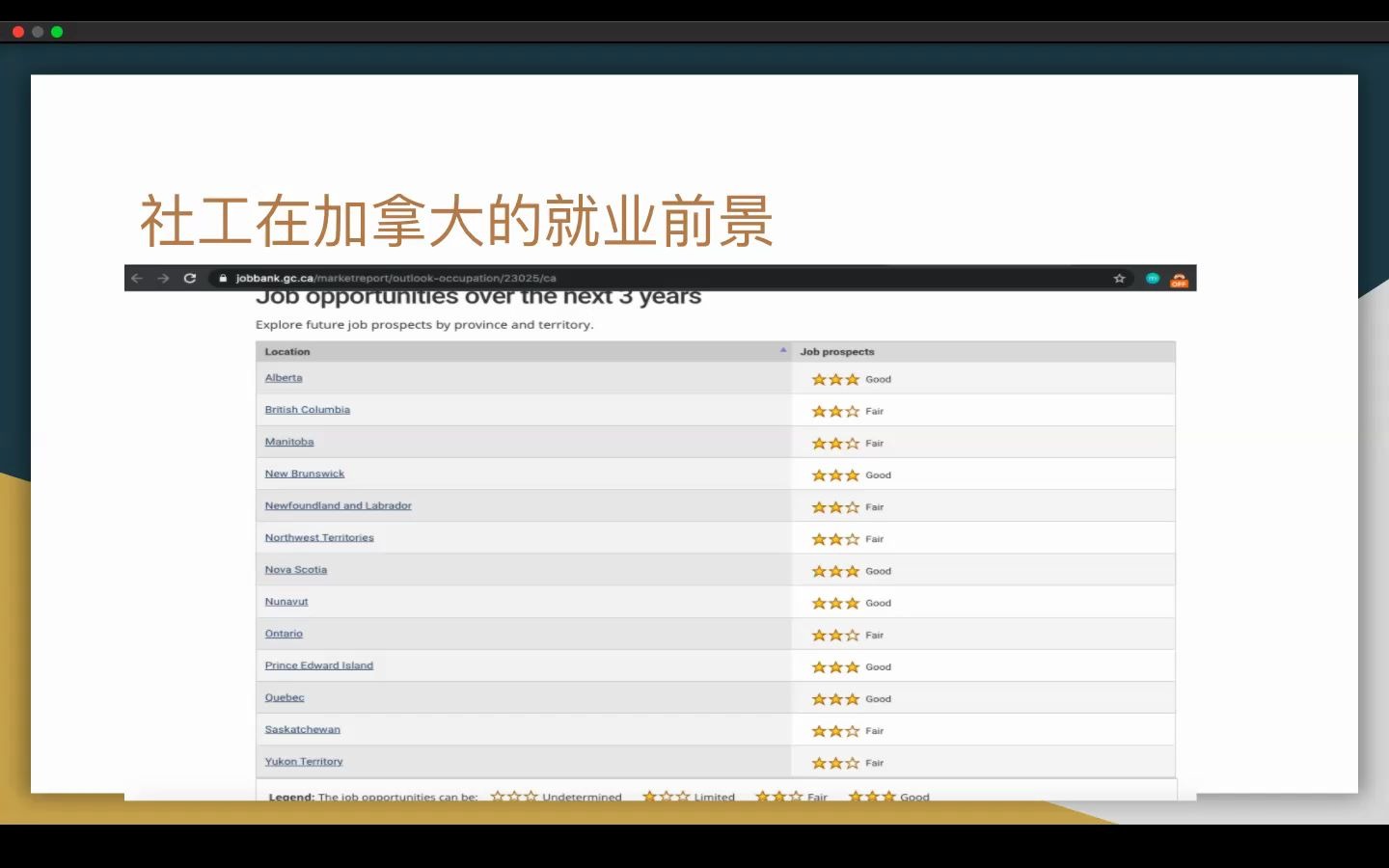Click the padlock site security icon
This screenshot has width=1389, height=868.
pyautogui.click(x=223, y=278)
